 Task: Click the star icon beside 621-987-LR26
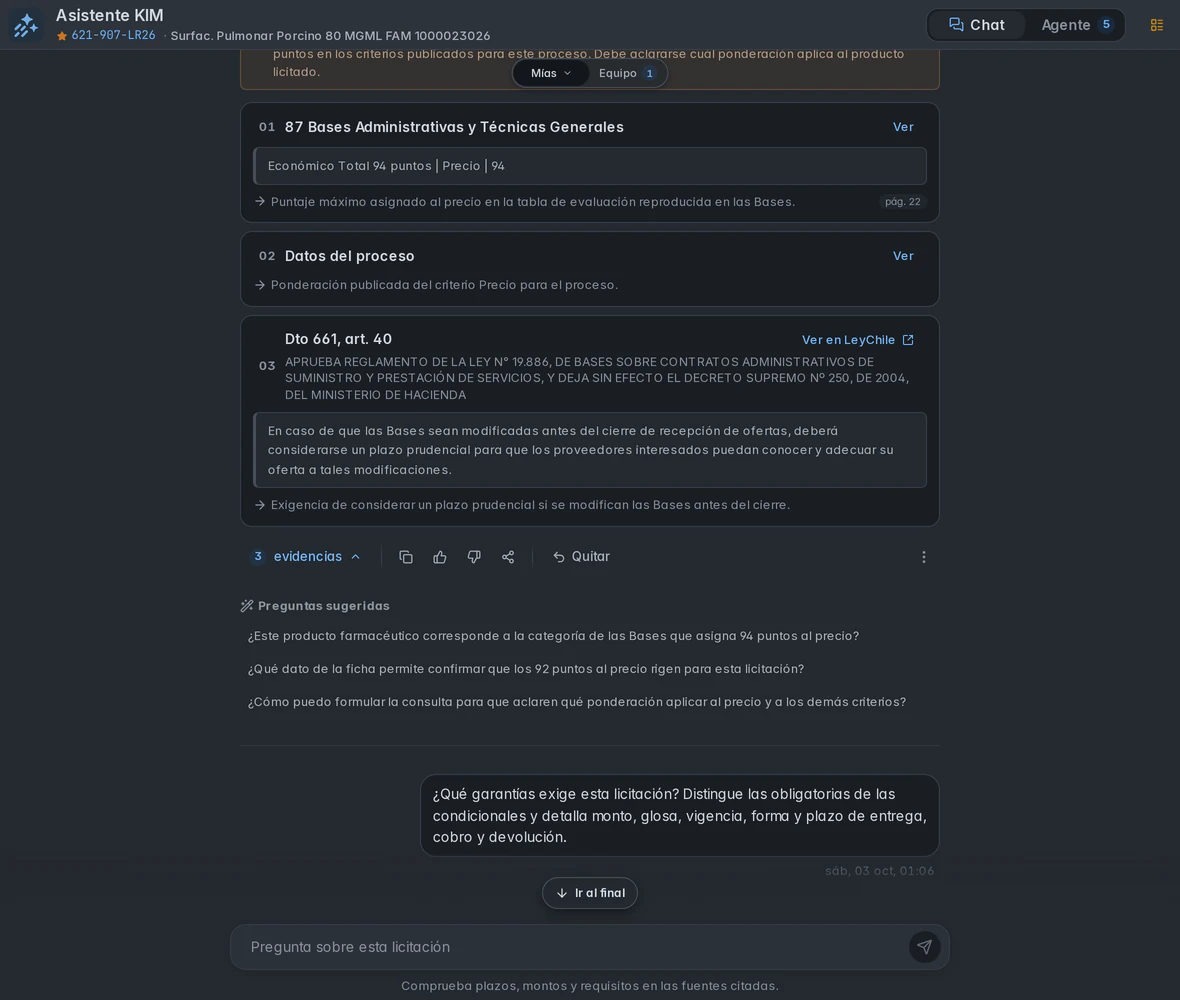pos(62,36)
